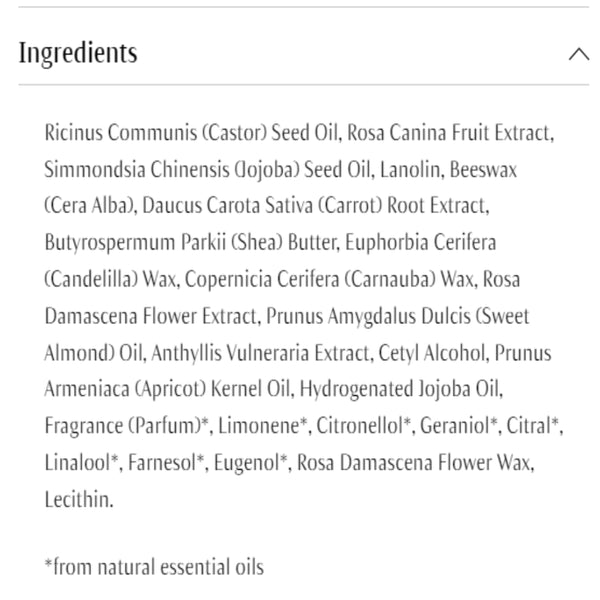Click the final ingredient Lecithin
Image resolution: width=600 pixels, height=600 pixels.
pos(79,500)
